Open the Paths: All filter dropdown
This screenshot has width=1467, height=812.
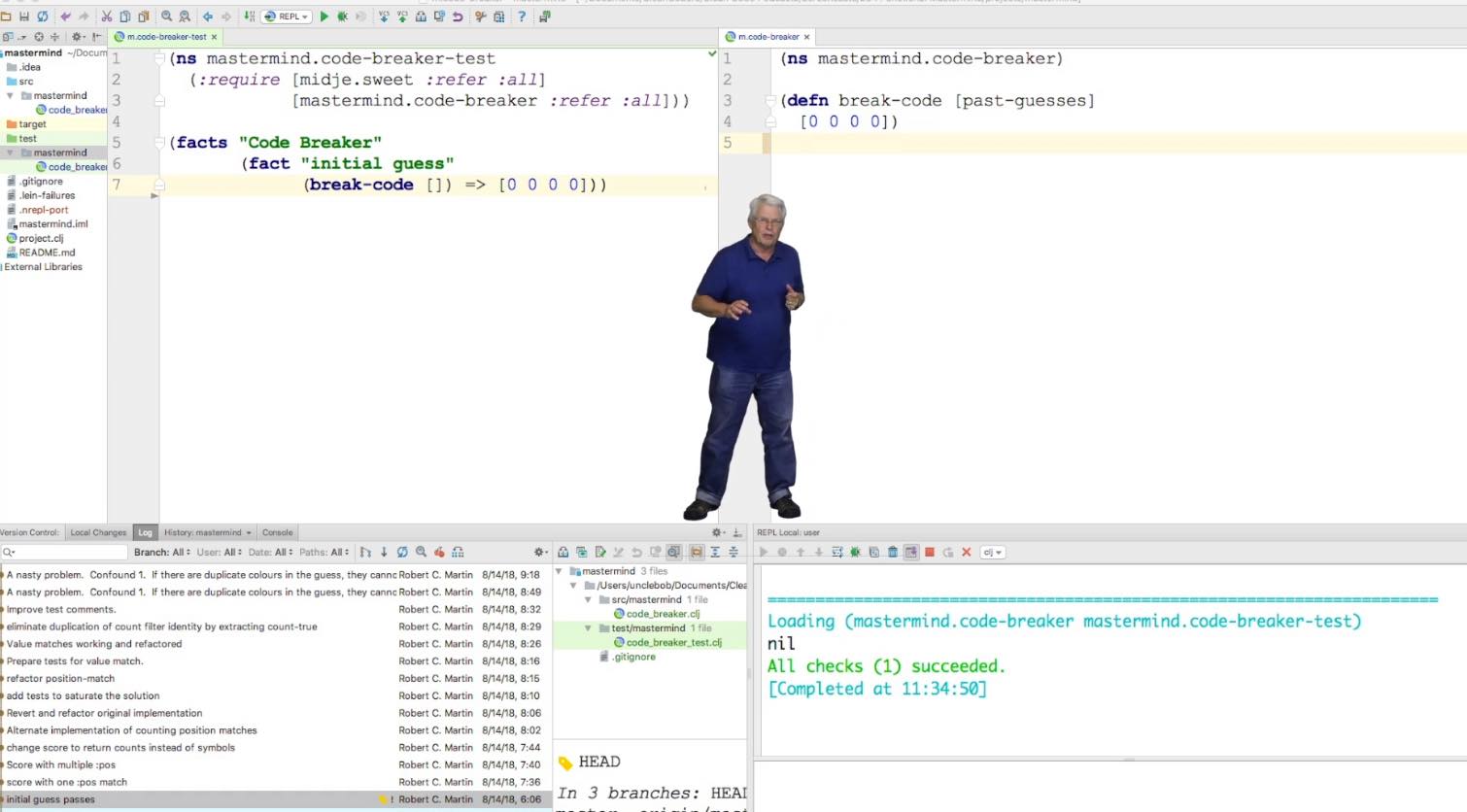coord(324,552)
